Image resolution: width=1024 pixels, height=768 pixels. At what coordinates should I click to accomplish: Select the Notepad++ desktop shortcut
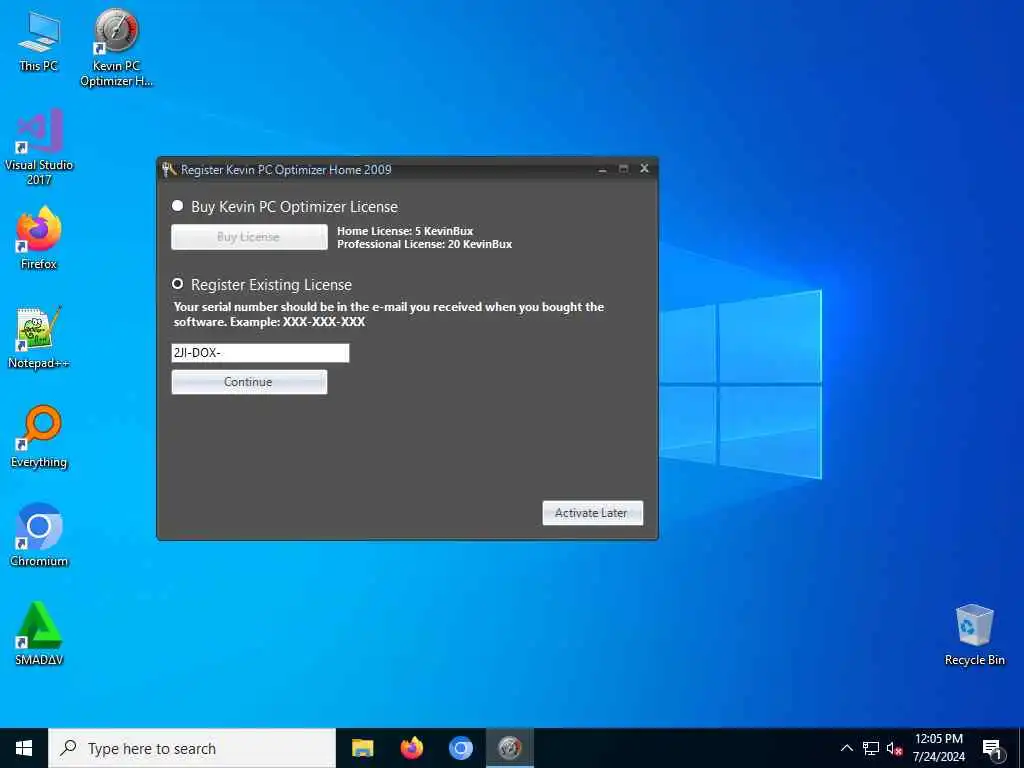(x=39, y=338)
